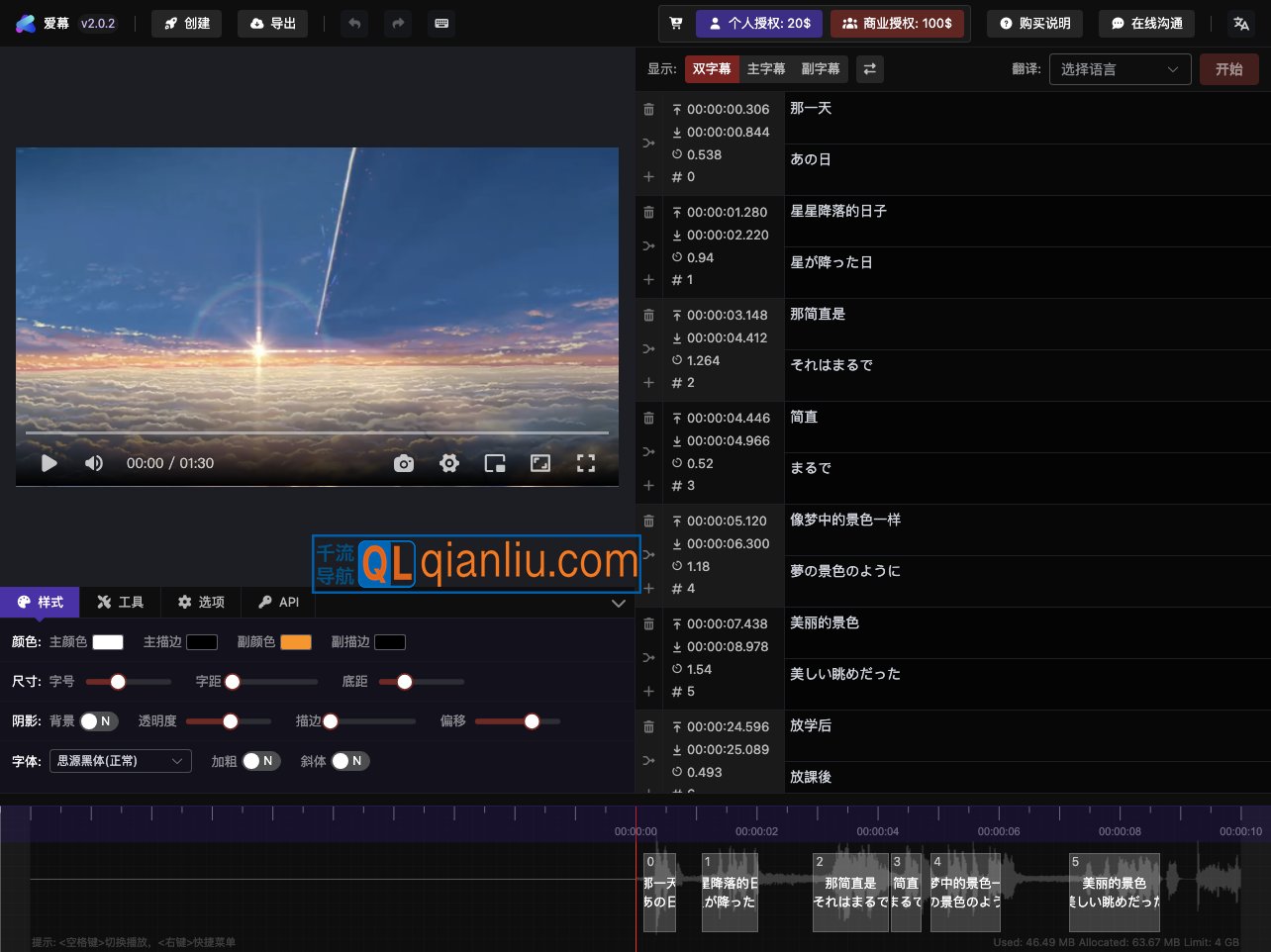This screenshot has height=952, width=1271.
Task: Enable italic (斜体) font formatting
Action: point(352,761)
